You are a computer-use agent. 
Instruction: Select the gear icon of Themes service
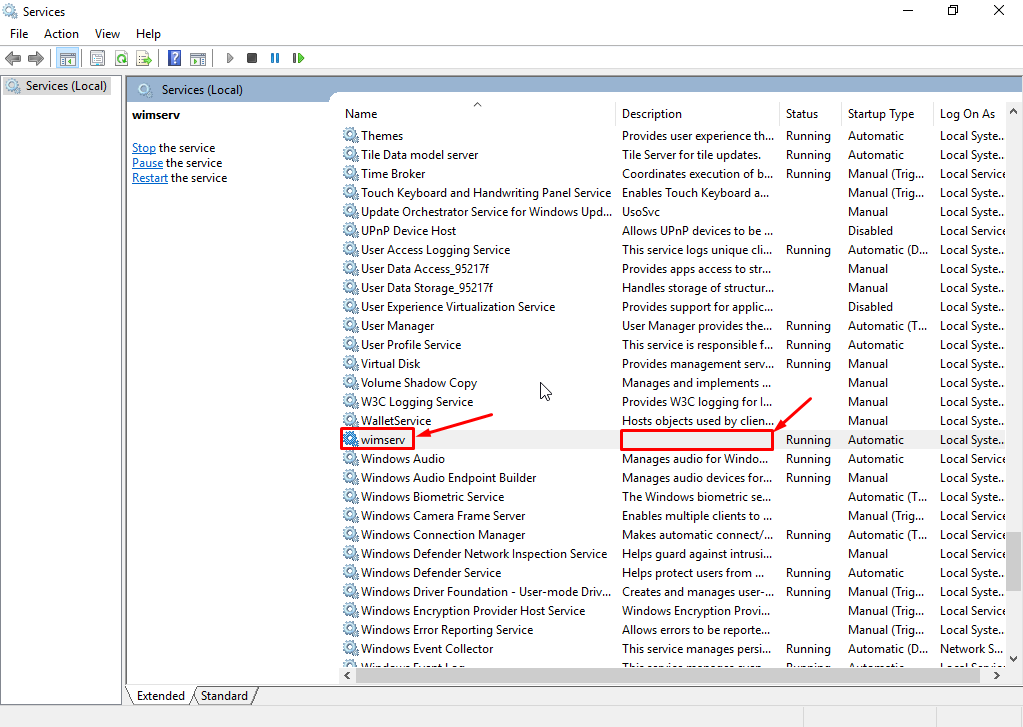[x=351, y=135]
